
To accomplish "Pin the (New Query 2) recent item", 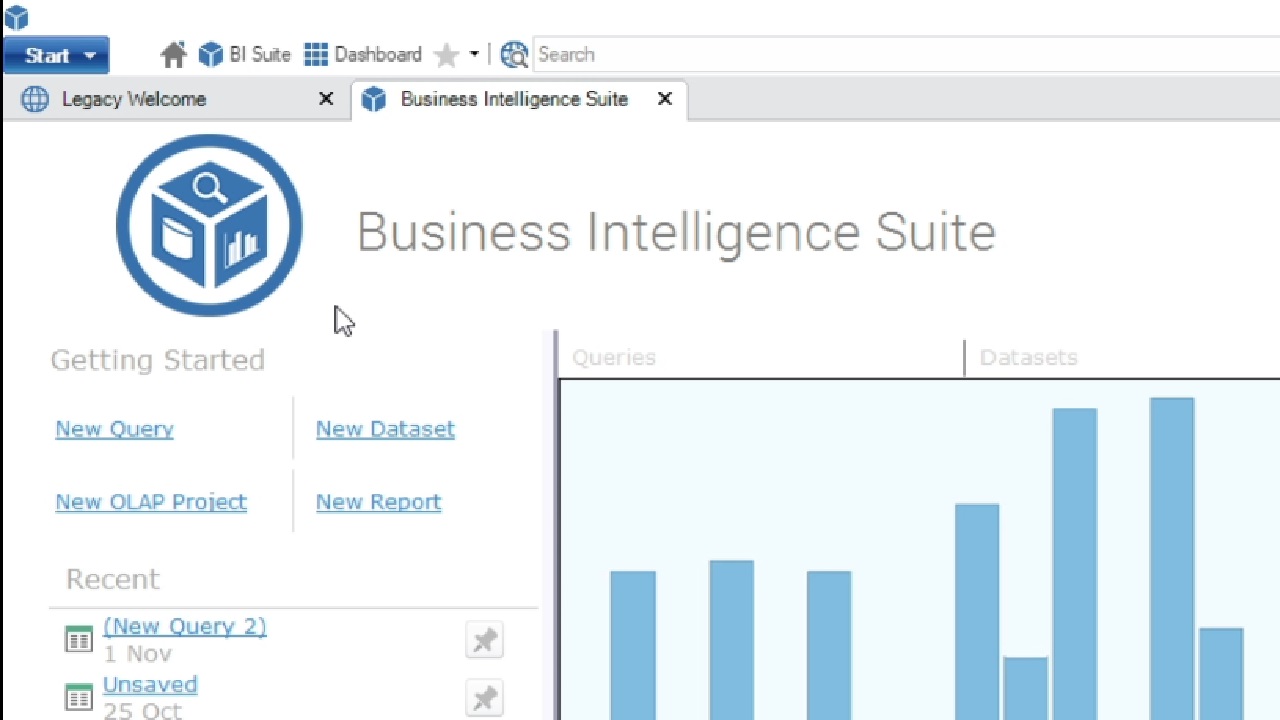I will point(484,640).
